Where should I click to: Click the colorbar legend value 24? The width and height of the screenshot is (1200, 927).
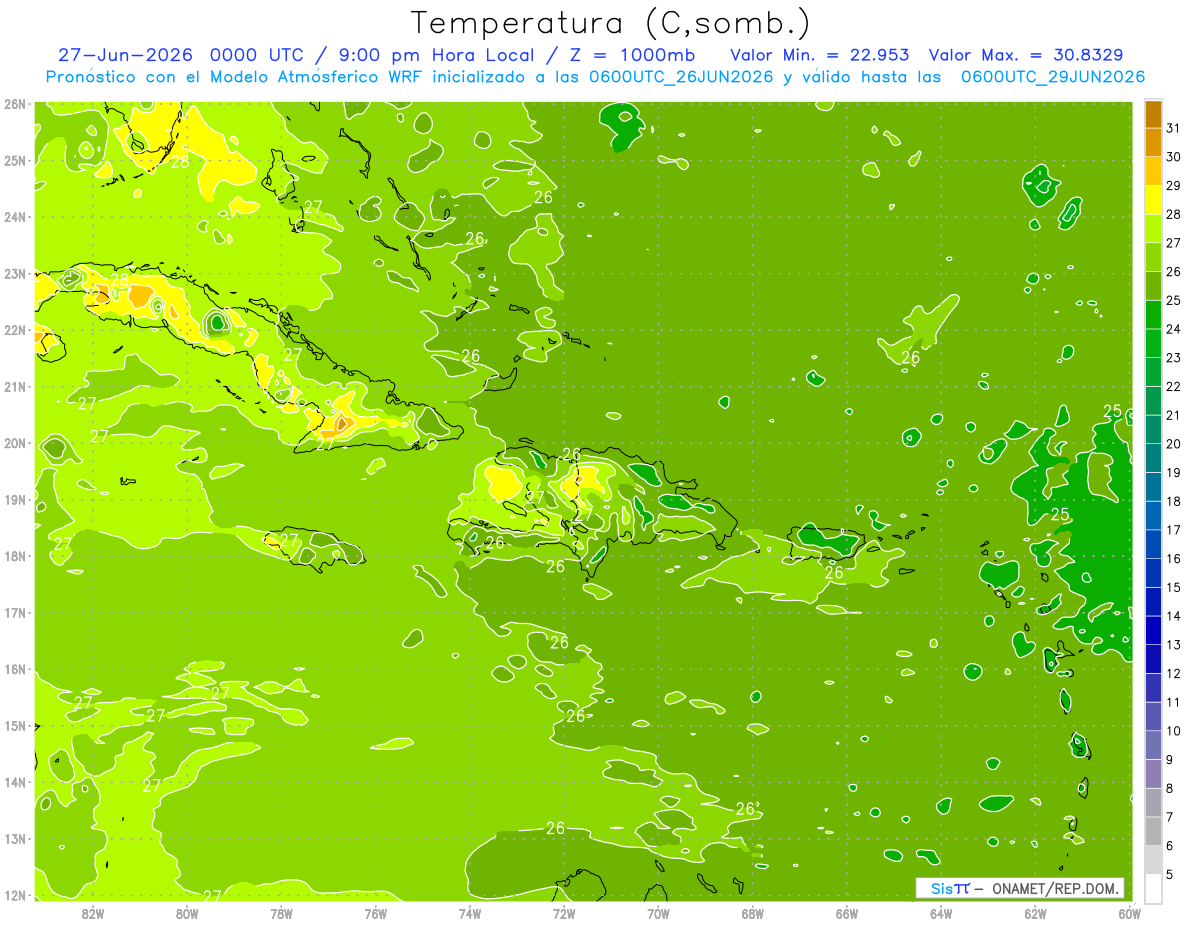click(1174, 329)
